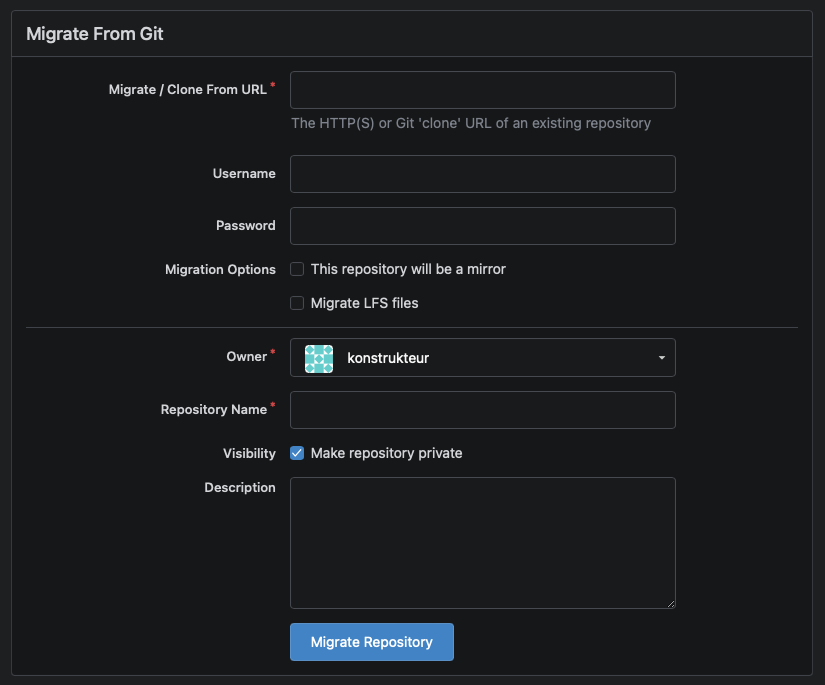The image size is (825, 685).
Task: Click the Repository Name input field
Action: [482, 410]
